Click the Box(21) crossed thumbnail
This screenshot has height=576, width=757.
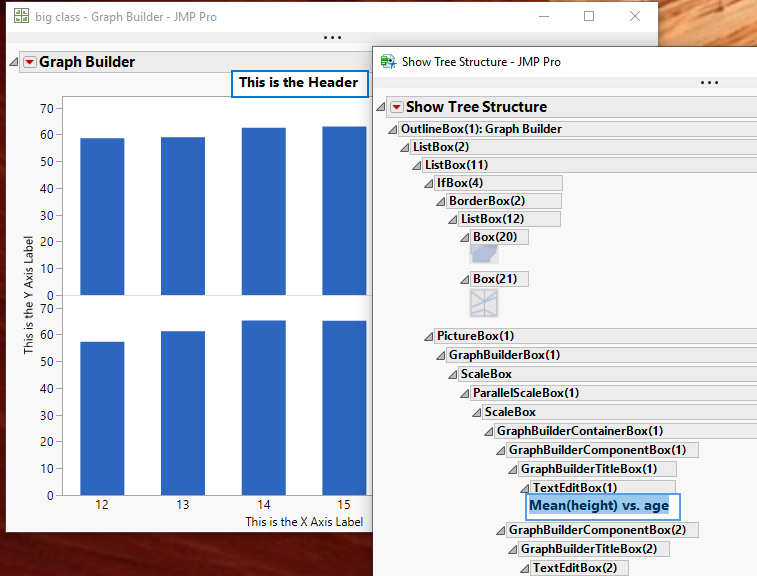pos(484,303)
